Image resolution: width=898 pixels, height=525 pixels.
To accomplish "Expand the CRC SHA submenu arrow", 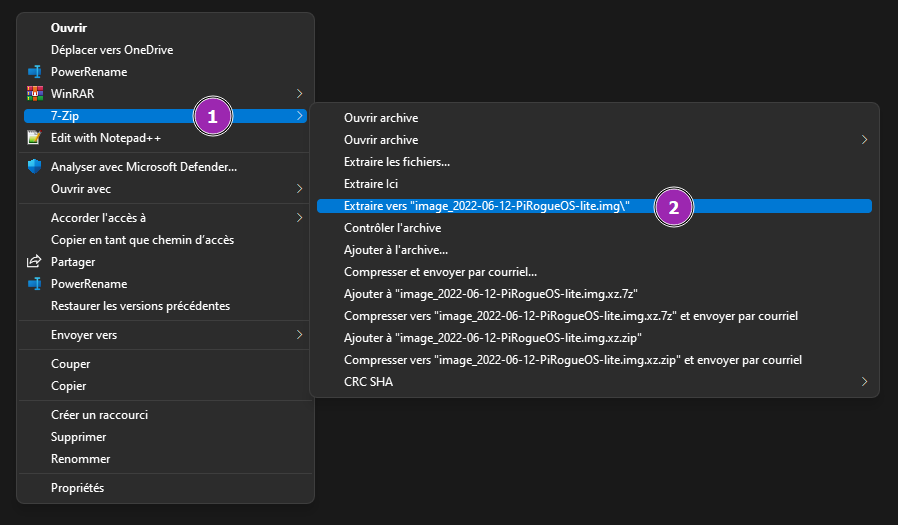I will (x=864, y=381).
